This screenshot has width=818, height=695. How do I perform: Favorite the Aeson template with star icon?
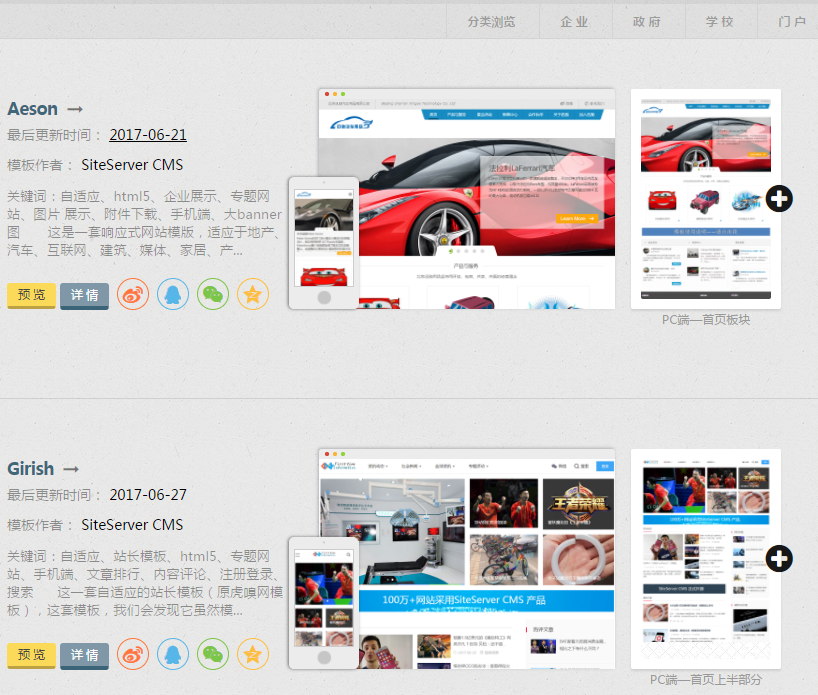pyautogui.click(x=253, y=294)
